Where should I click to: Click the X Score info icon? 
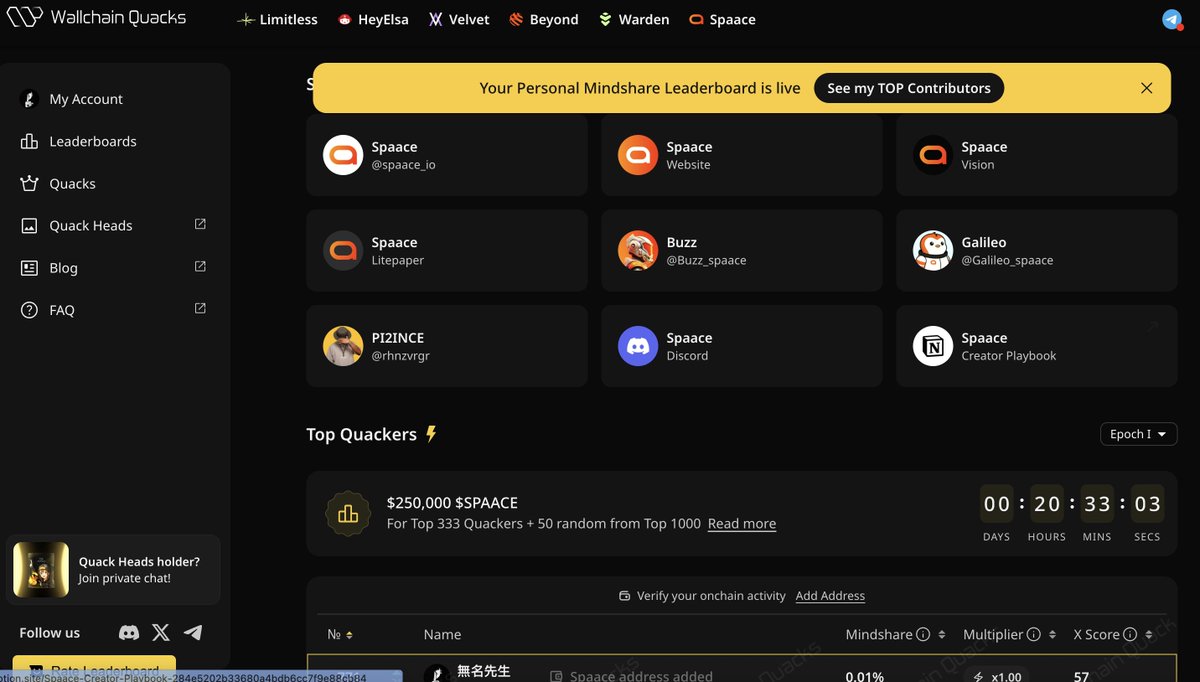coord(1130,634)
